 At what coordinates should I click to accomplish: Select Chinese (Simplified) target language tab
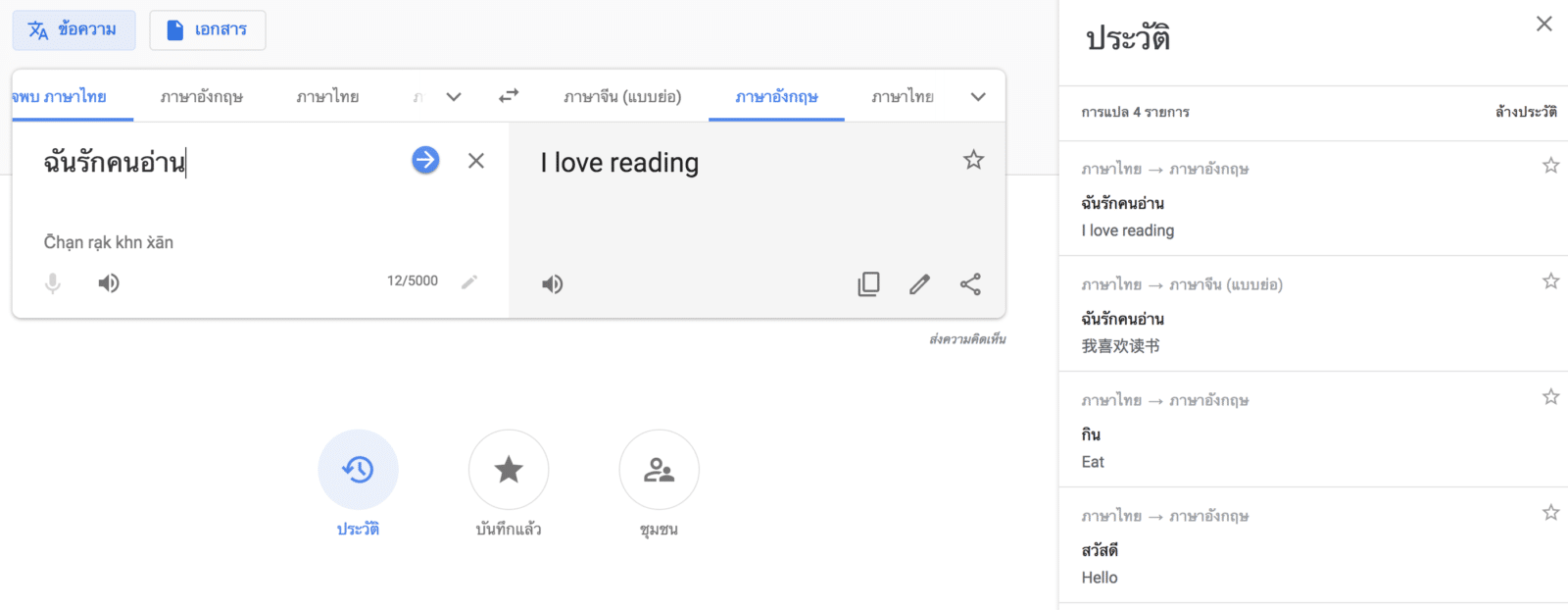(622, 97)
